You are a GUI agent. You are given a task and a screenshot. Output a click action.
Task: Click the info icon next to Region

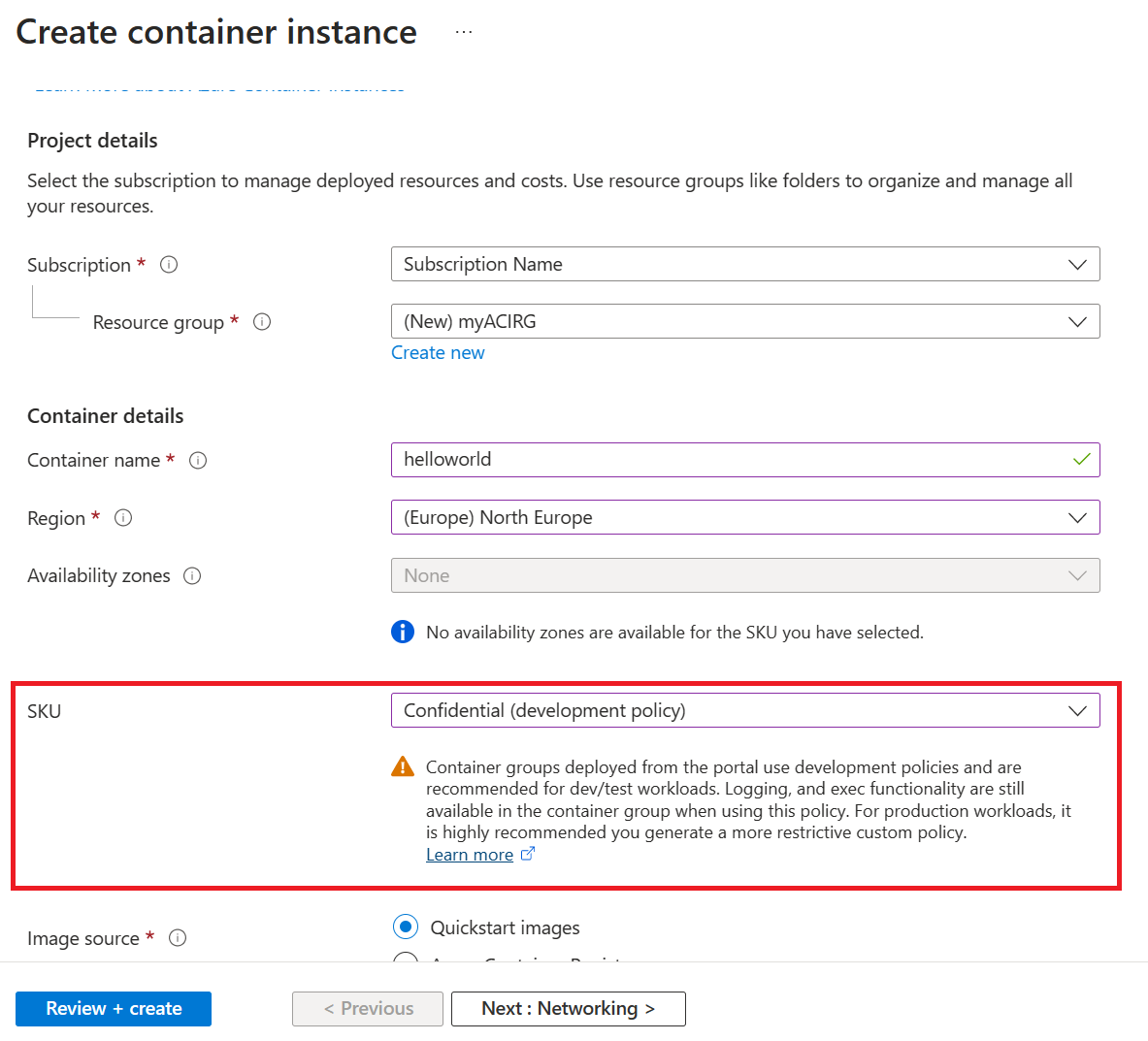point(123,517)
